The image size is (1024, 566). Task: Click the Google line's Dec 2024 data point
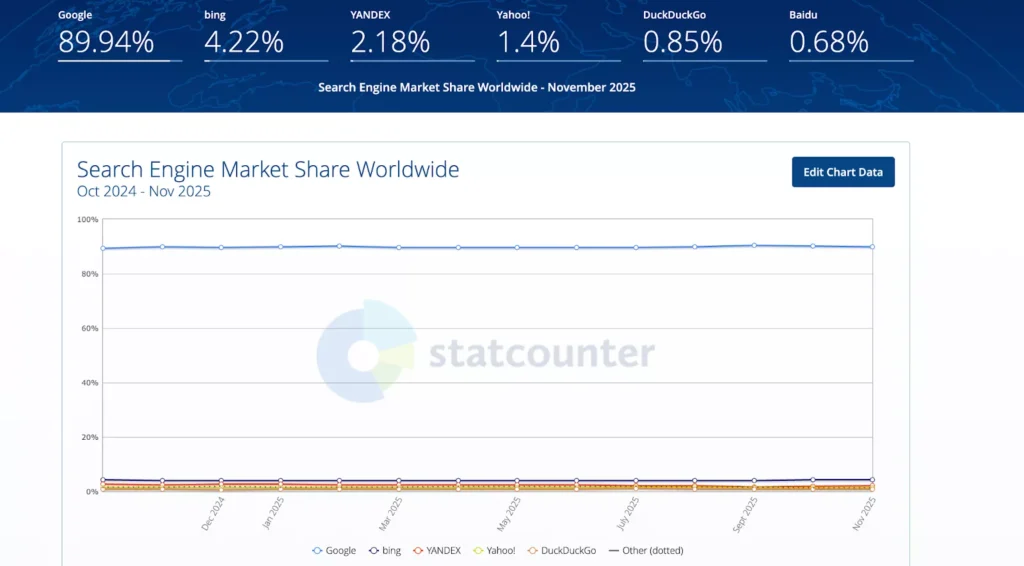click(221, 247)
